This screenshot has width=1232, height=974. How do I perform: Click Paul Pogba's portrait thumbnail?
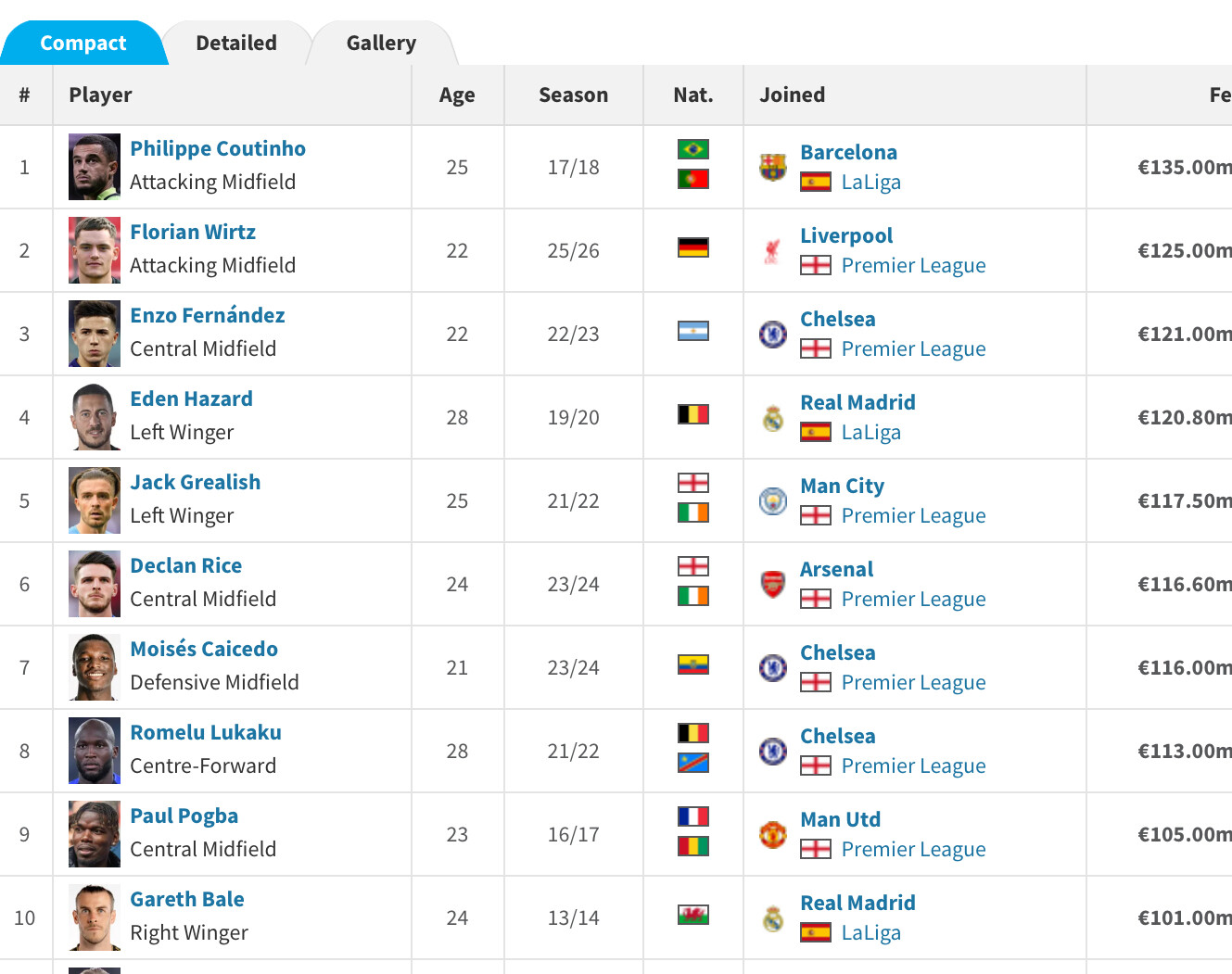pyautogui.click(x=95, y=834)
